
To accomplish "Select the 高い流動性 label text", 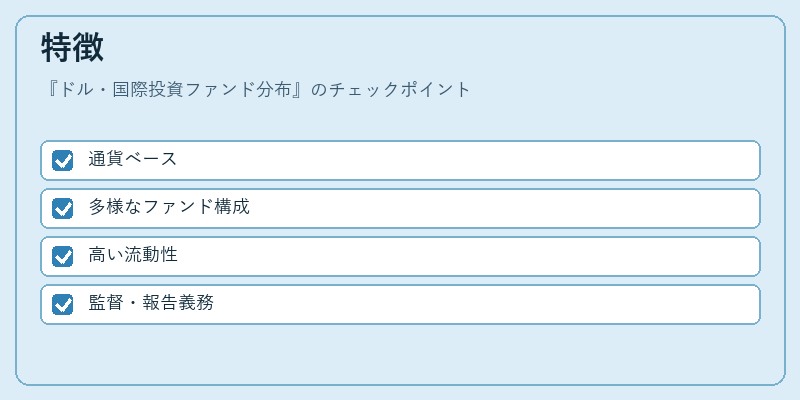I will 133,255.
